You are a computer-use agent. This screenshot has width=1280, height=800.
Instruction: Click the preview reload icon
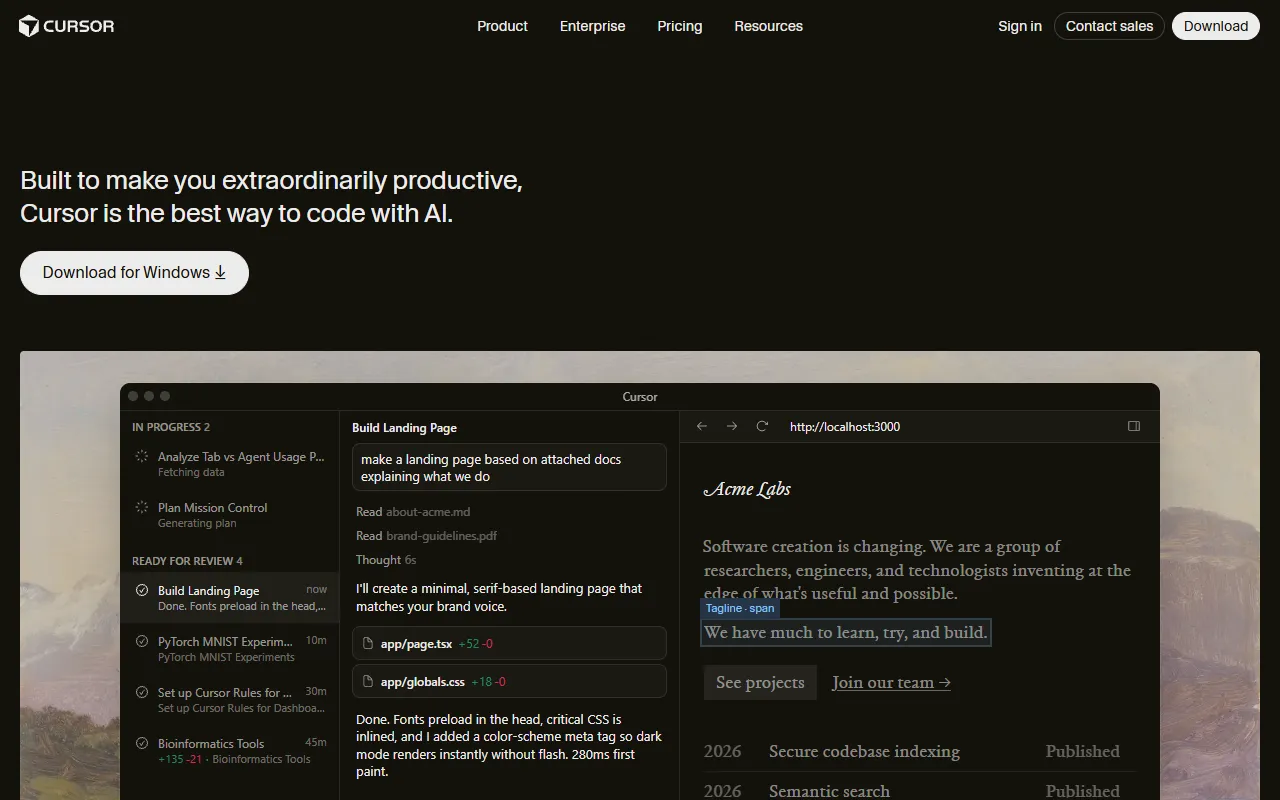pyautogui.click(x=762, y=426)
